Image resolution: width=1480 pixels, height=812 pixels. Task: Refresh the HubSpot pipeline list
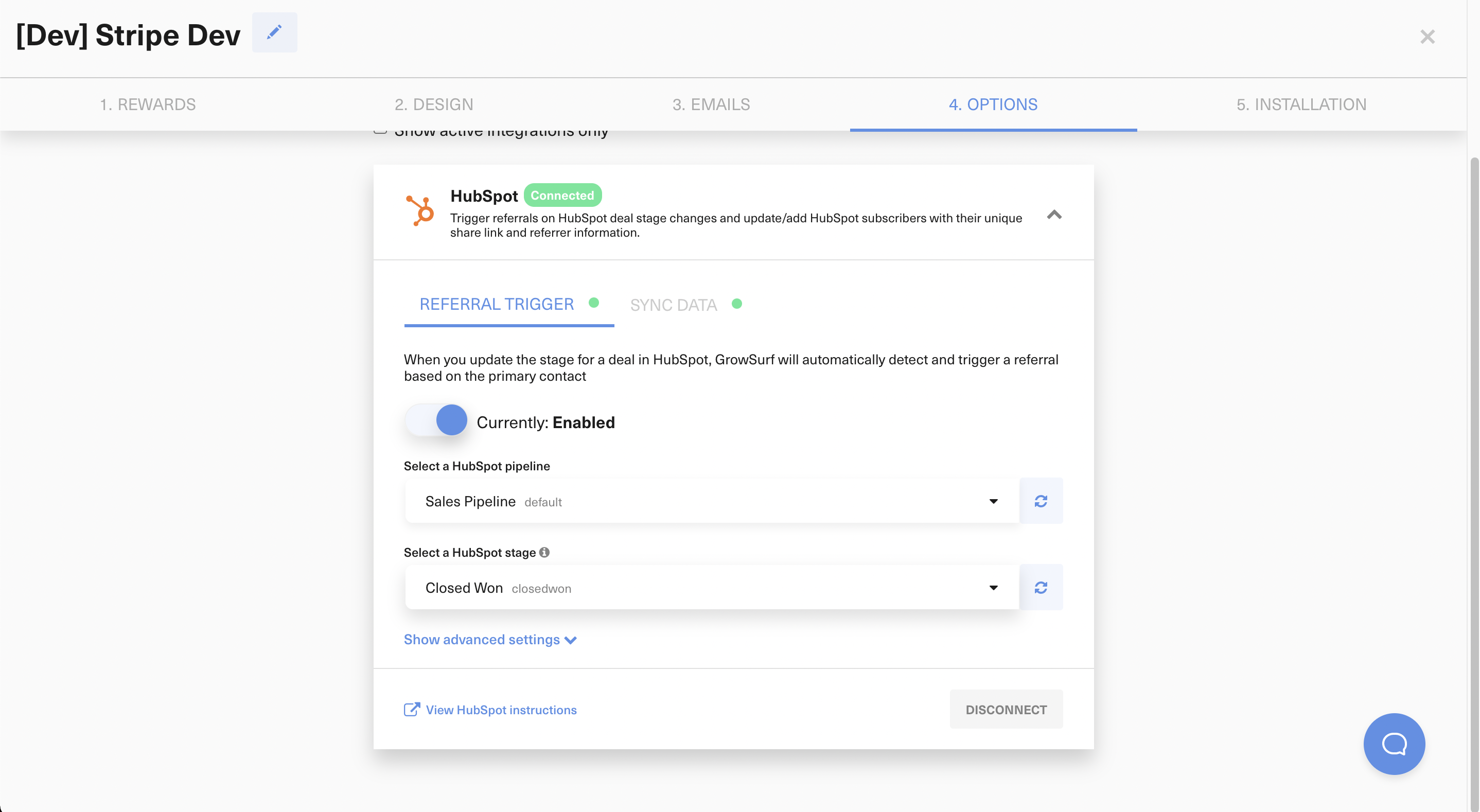1042,501
